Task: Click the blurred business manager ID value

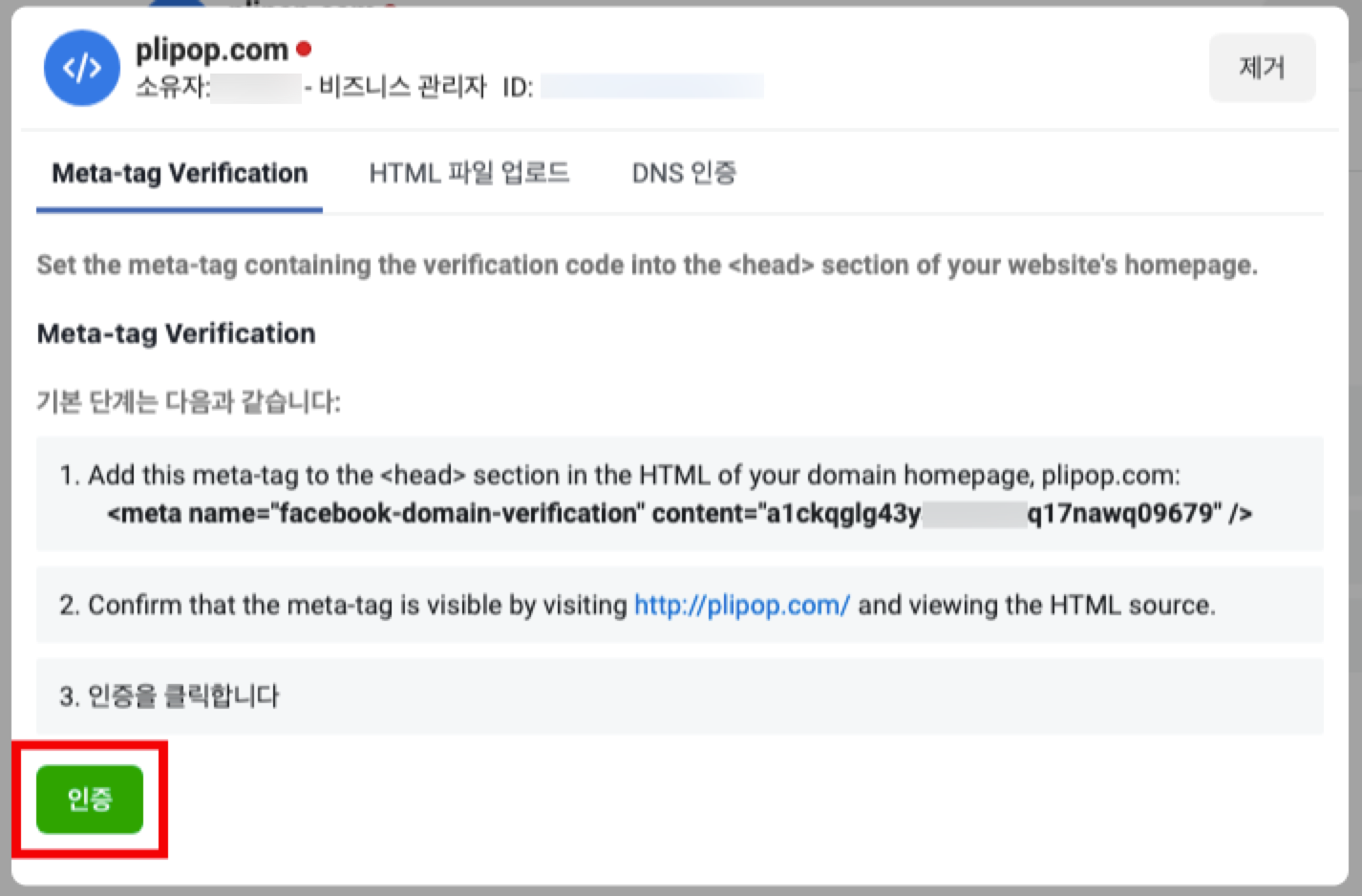Action: [651, 88]
